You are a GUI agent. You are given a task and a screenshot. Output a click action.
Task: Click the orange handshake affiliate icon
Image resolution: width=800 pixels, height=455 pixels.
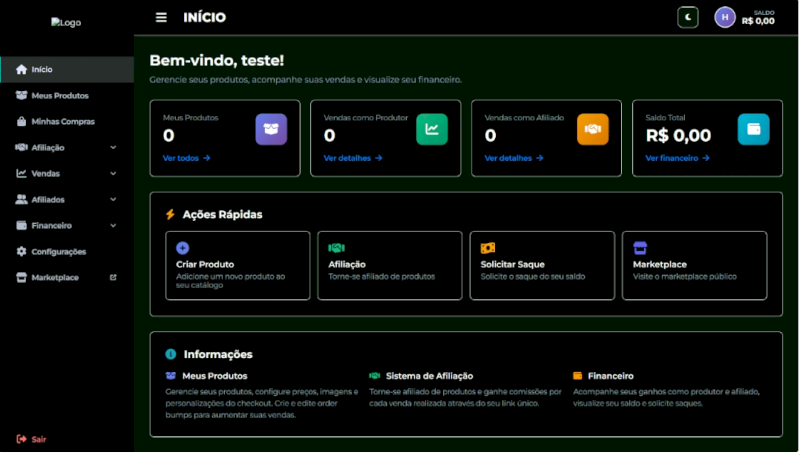click(x=592, y=129)
